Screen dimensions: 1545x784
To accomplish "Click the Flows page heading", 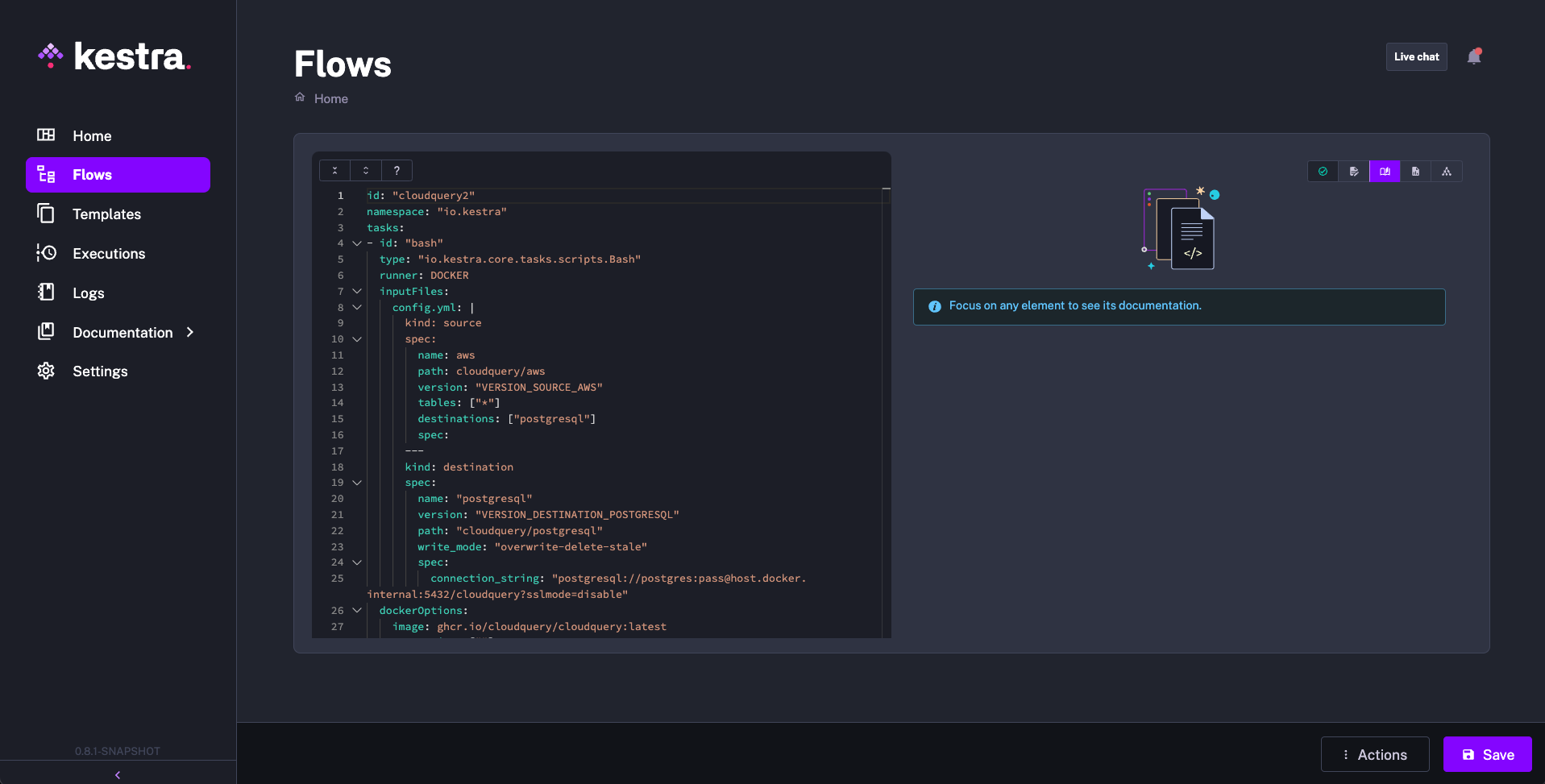I will click(343, 64).
